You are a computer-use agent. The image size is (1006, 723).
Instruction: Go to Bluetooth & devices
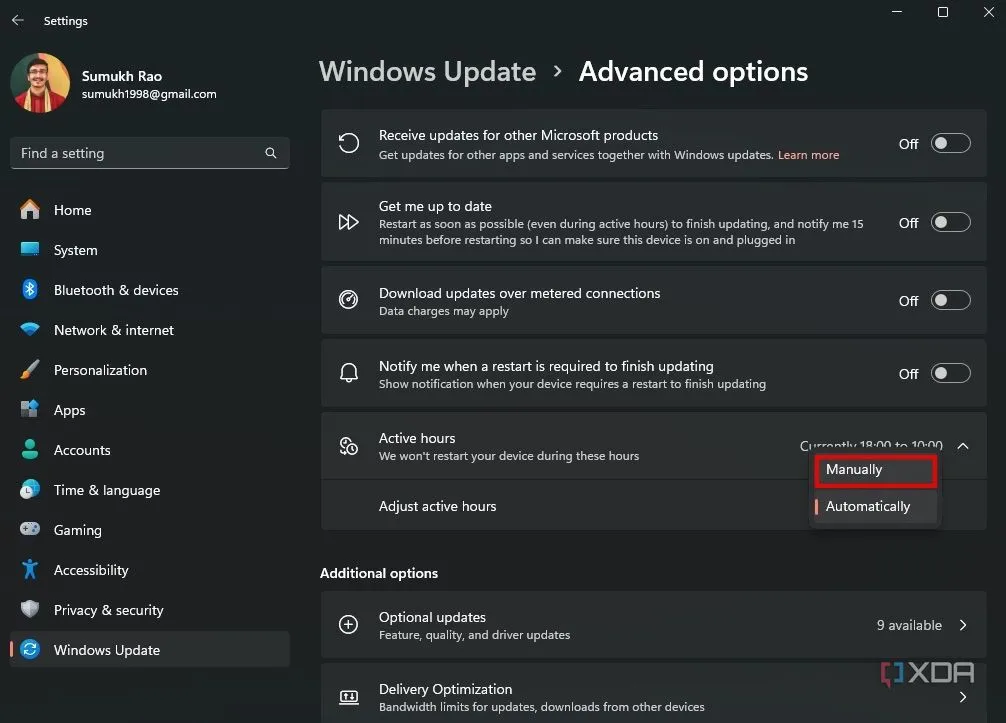coord(149,290)
